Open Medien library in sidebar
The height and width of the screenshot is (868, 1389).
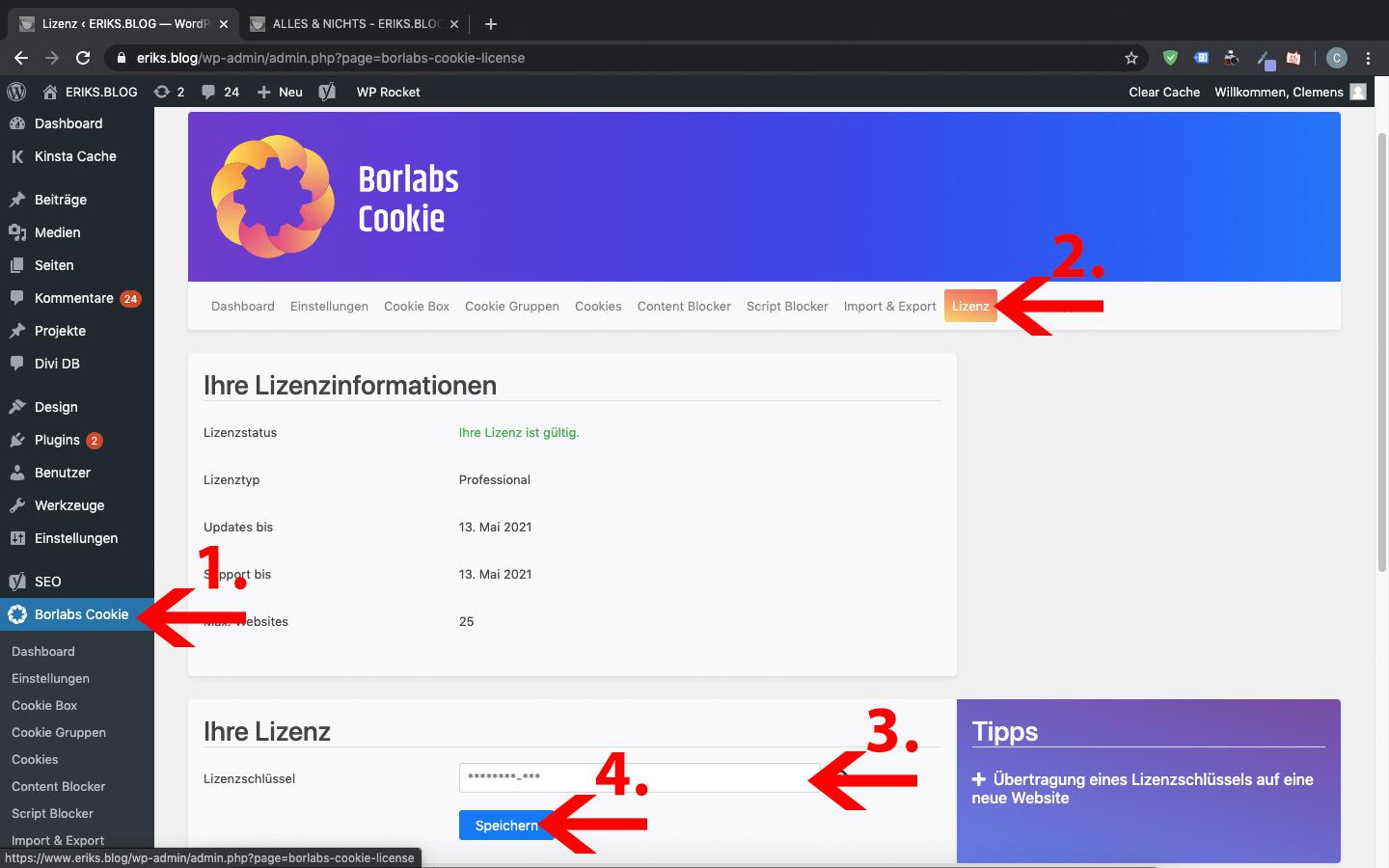[x=77, y=232]
